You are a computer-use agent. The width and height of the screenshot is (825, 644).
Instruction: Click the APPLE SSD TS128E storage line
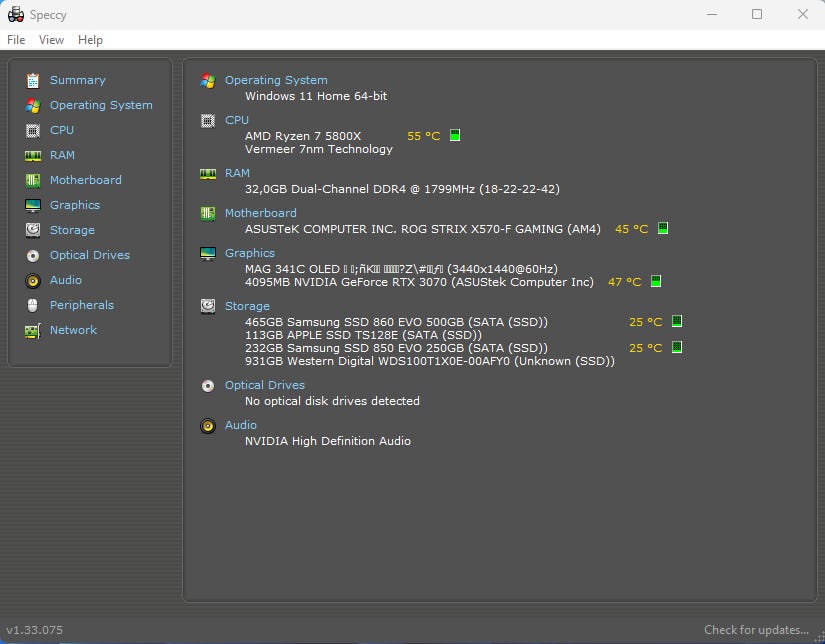coord(363,335)
